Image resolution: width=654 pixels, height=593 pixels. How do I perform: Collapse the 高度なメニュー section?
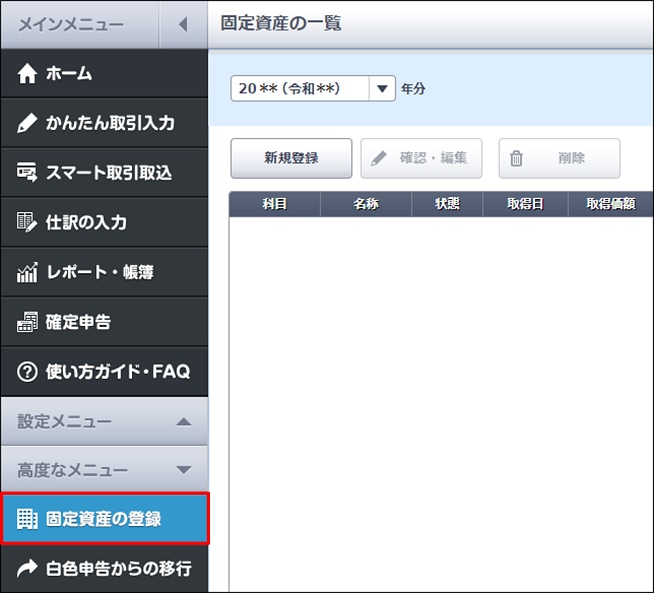(x=104, y=470)
